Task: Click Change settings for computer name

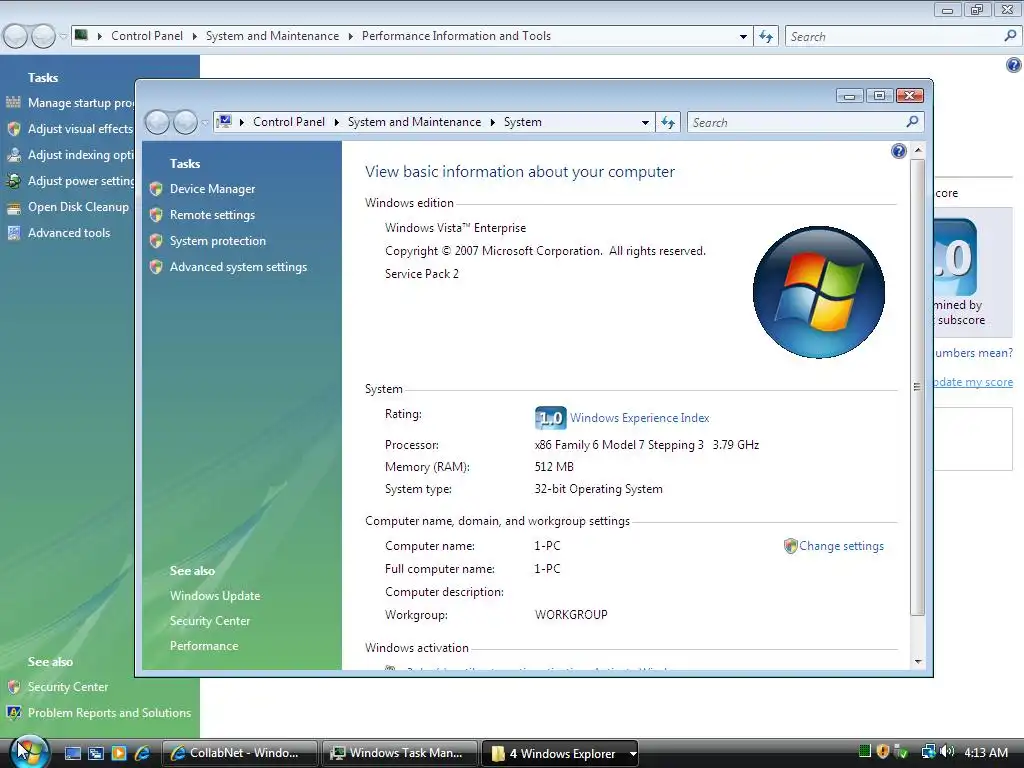Action: coord(841,546)
